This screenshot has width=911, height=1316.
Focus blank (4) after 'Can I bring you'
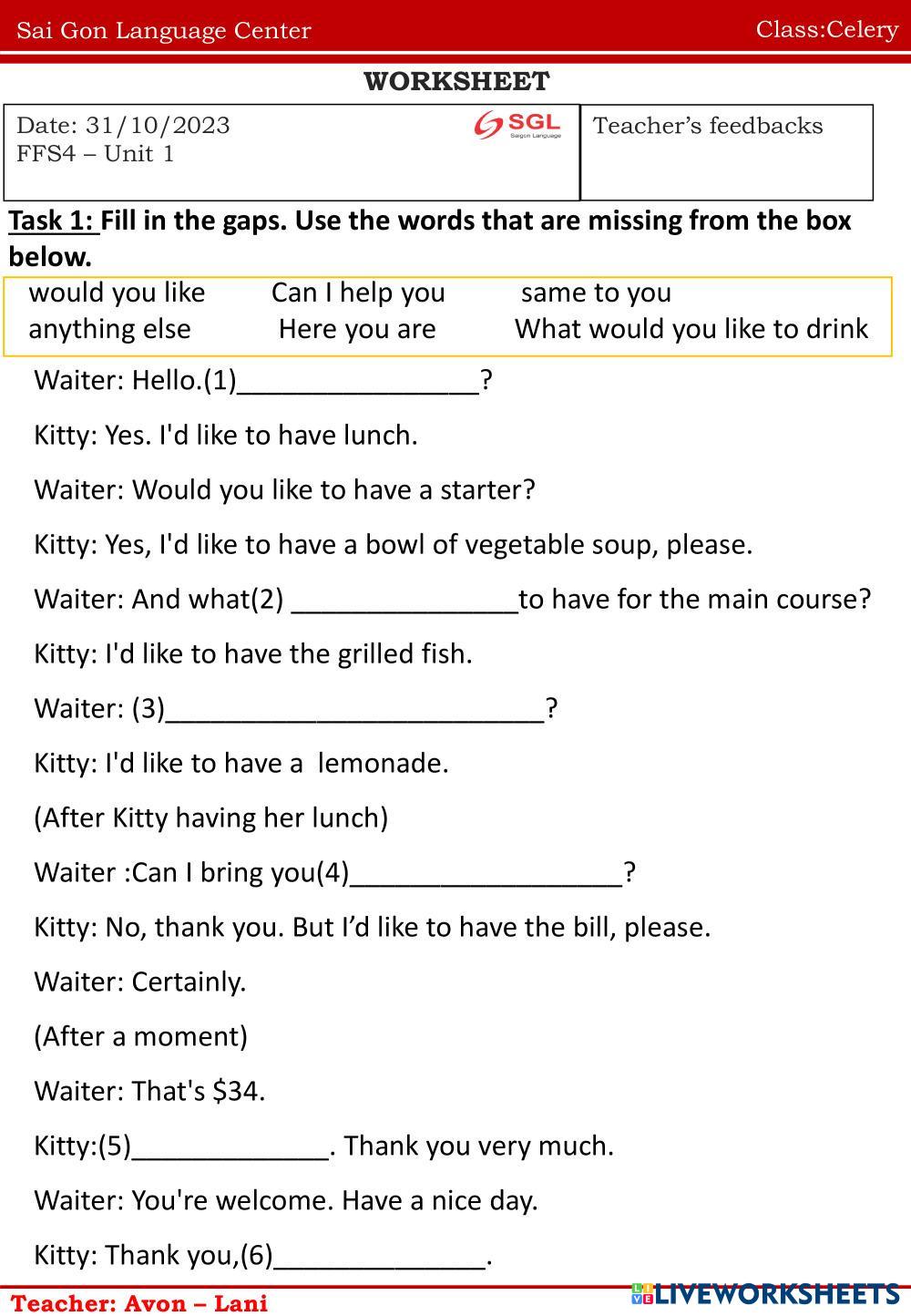click(486, 873)
